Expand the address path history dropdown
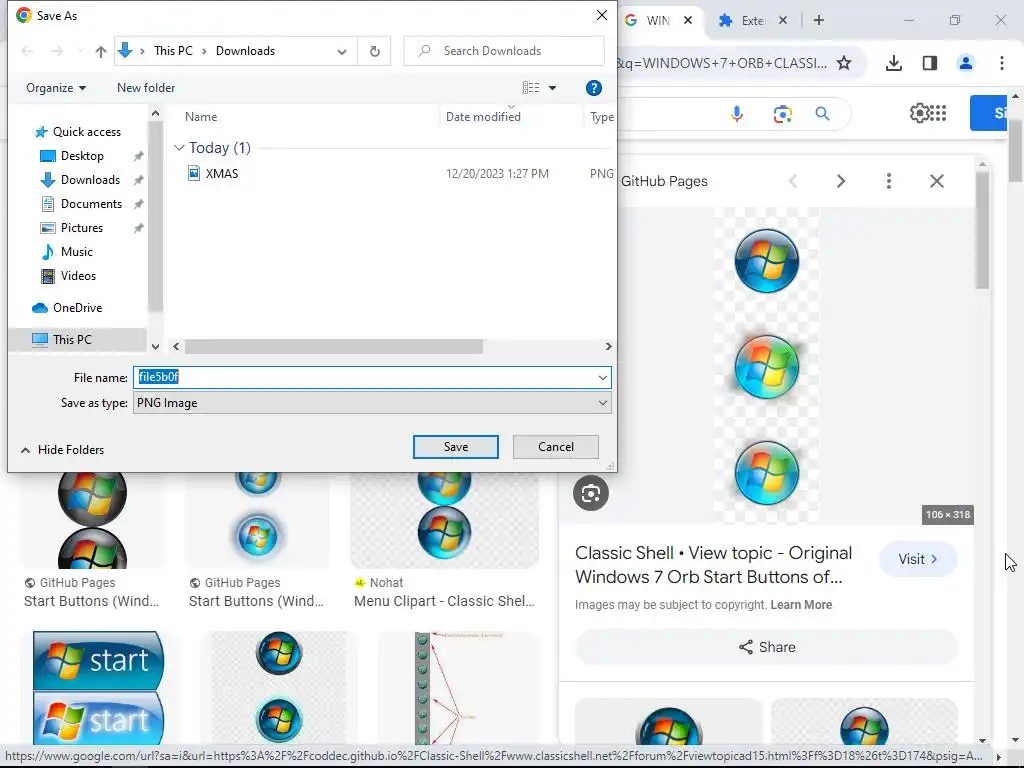Viewport: 1024px width, 768px height. pos(342,51)
